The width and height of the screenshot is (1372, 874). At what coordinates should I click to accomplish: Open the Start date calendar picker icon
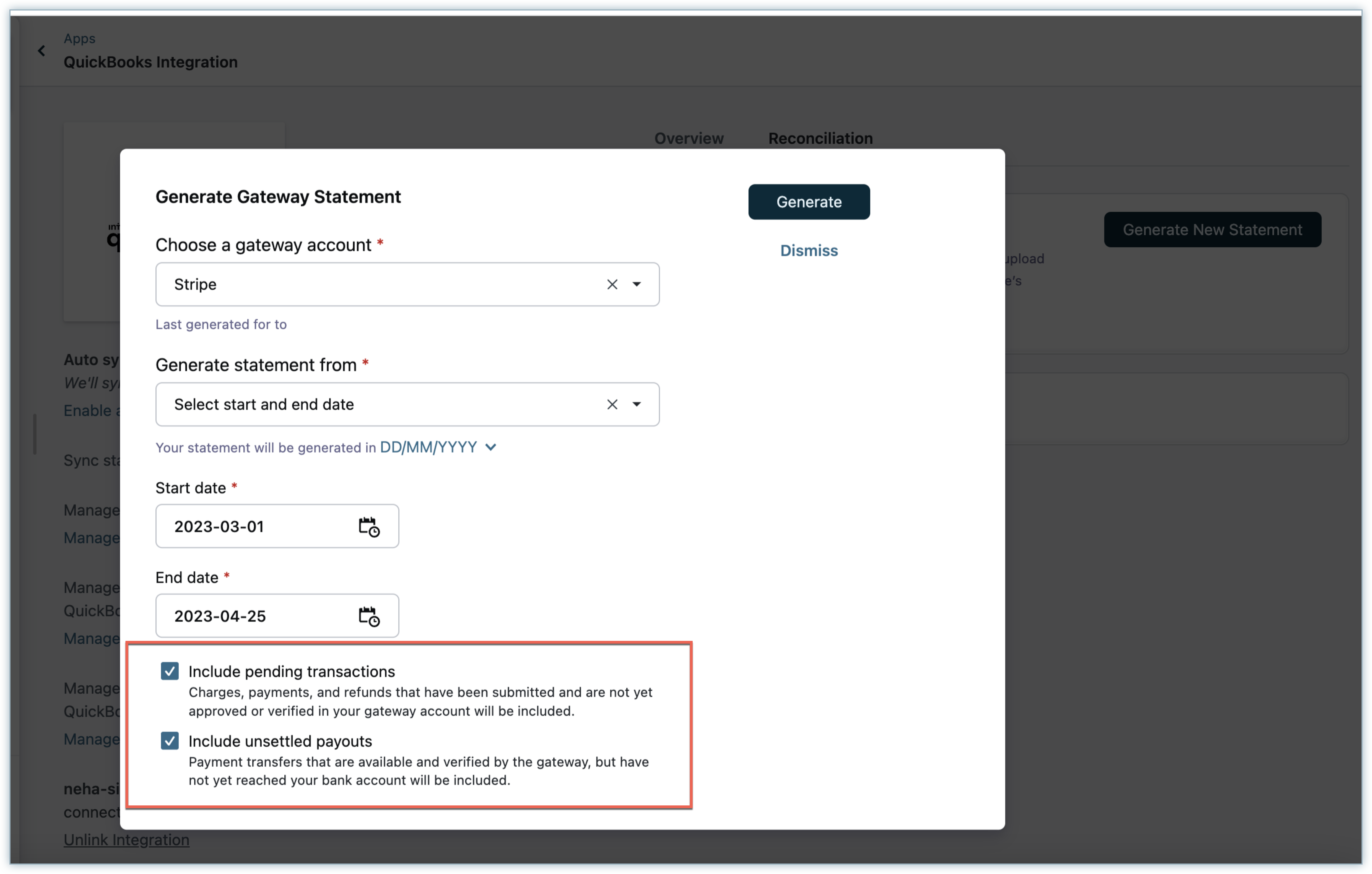(369, 527)
